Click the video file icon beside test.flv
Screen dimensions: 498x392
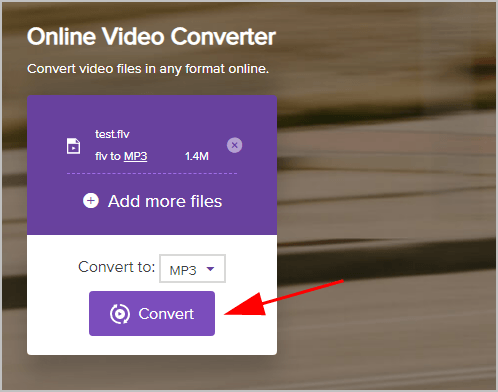pos(73,146)
